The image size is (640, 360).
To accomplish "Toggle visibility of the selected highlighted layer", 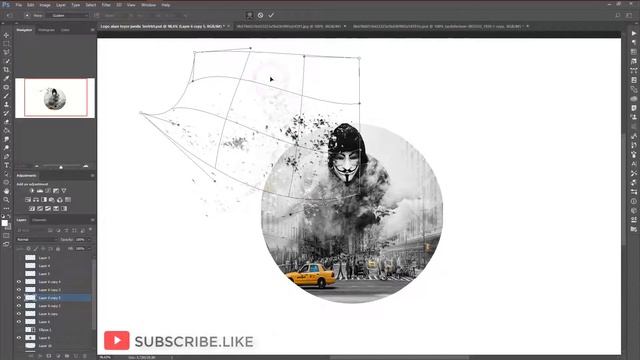I will coord(19,298).
